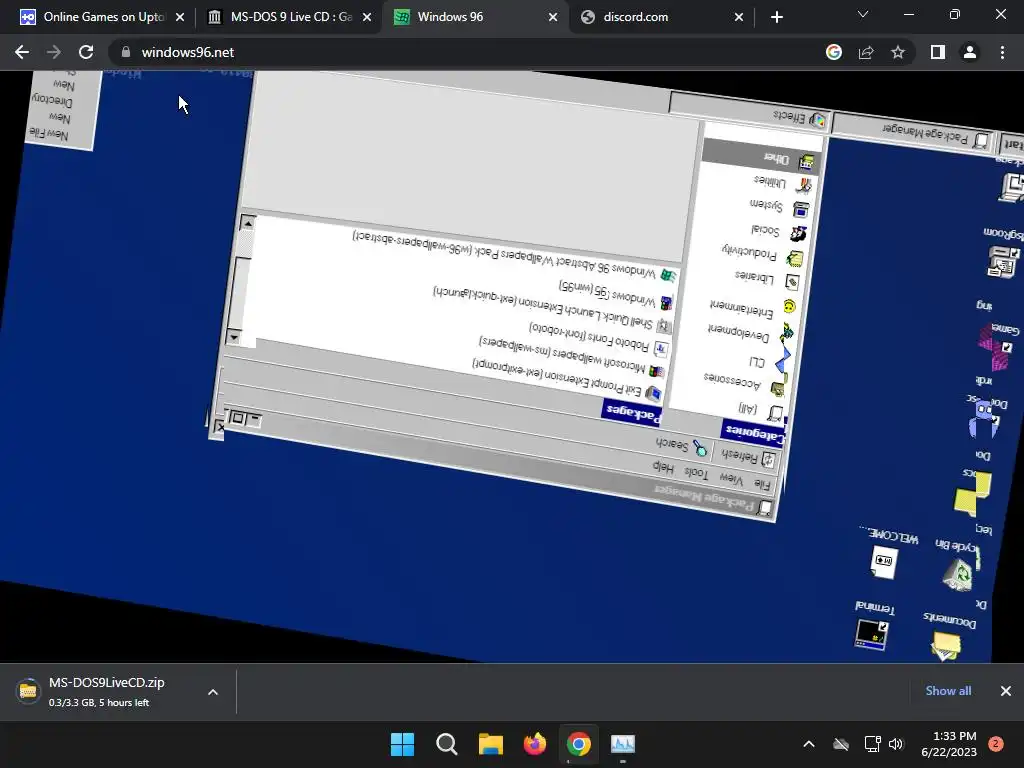Choose the System category
The width and height of the screenshot is (1024, 768).
(778, 206)
